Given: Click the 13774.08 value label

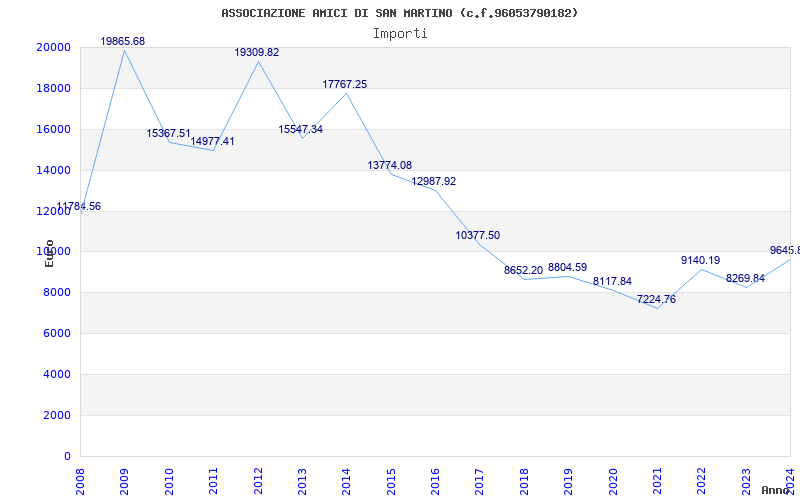Looking at the screenshot, I should tap(390, 165).
